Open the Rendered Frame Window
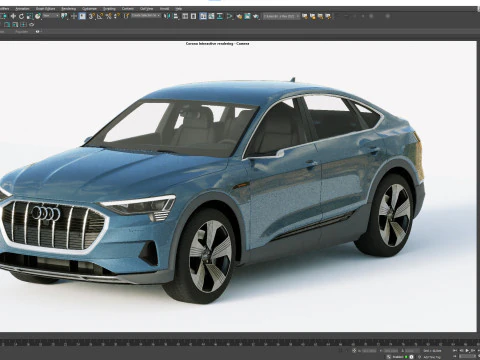Viewport: 480px width, 360px height. coord(247,16)
